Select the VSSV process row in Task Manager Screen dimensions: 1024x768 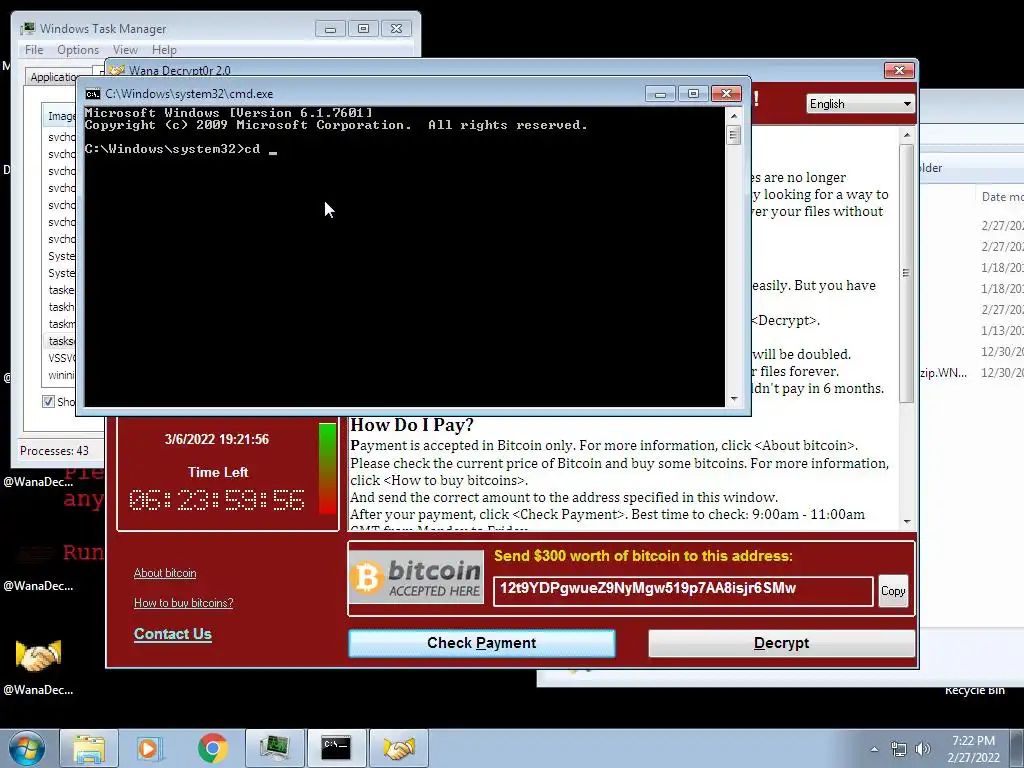(x=60, y=358)
